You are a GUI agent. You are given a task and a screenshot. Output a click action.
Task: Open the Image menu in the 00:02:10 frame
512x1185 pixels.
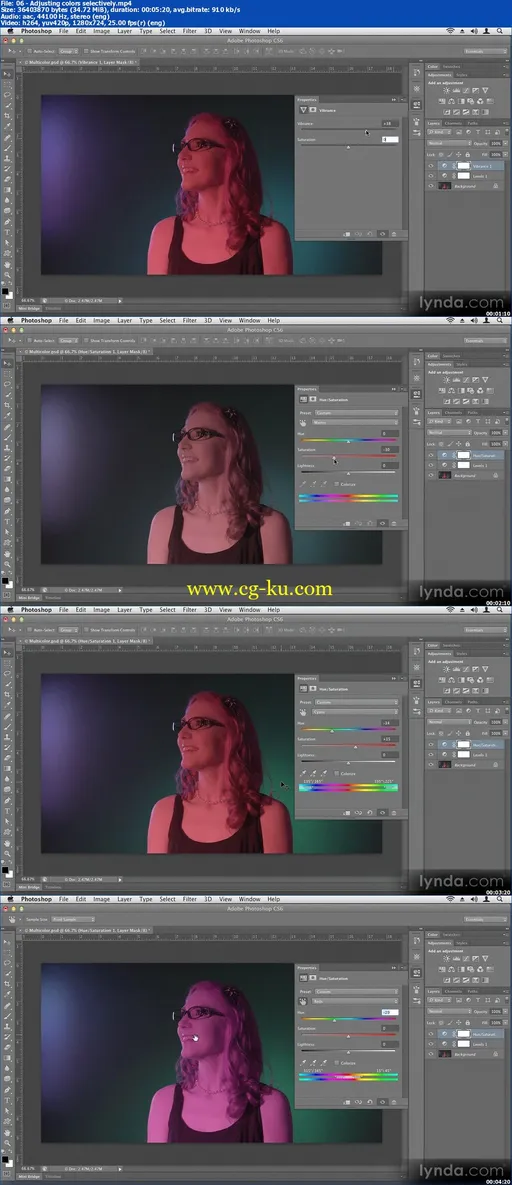pos(101,320)
